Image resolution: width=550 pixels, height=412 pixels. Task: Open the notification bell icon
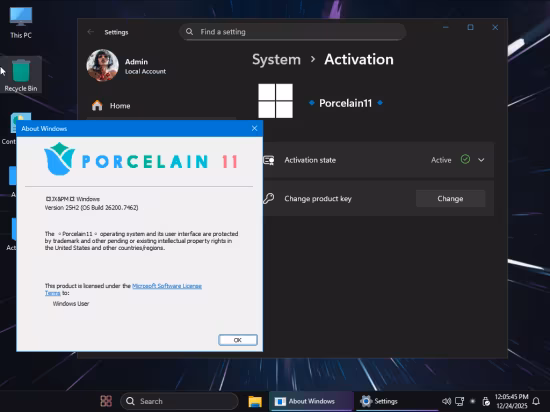click(536, 401)
